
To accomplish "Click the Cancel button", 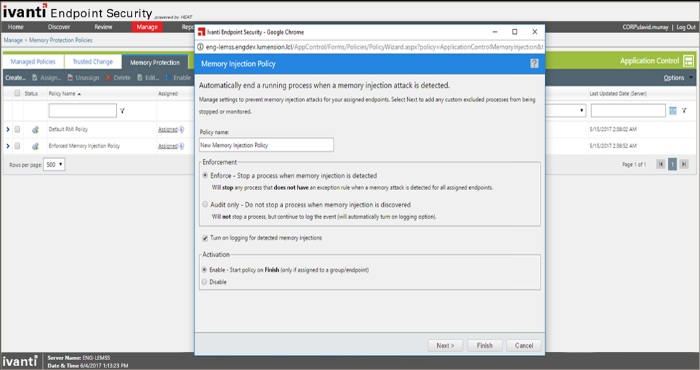I will pos(524,345).
